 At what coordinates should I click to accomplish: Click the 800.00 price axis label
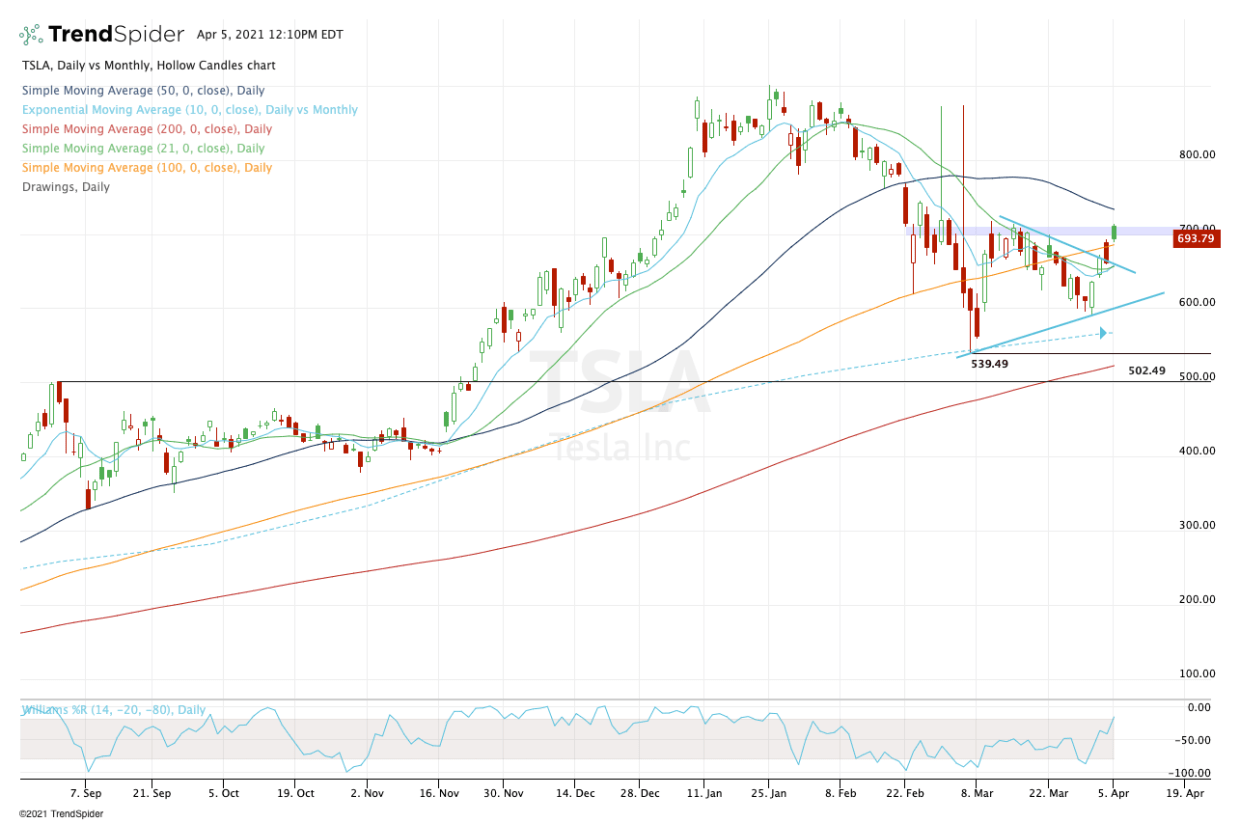(1197, 155)
